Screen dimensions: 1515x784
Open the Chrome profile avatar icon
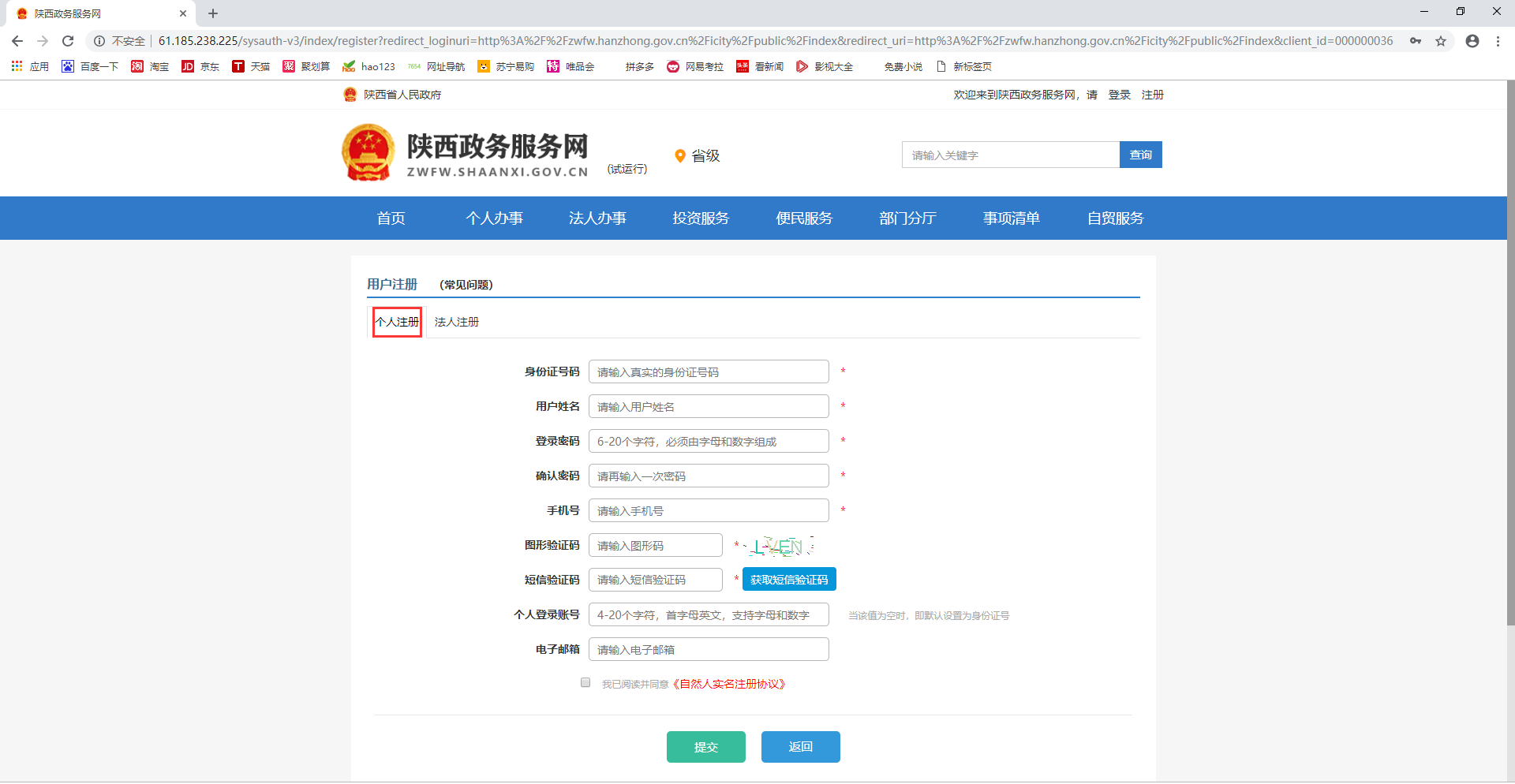pyautogui.click(x=1472, y=41)
